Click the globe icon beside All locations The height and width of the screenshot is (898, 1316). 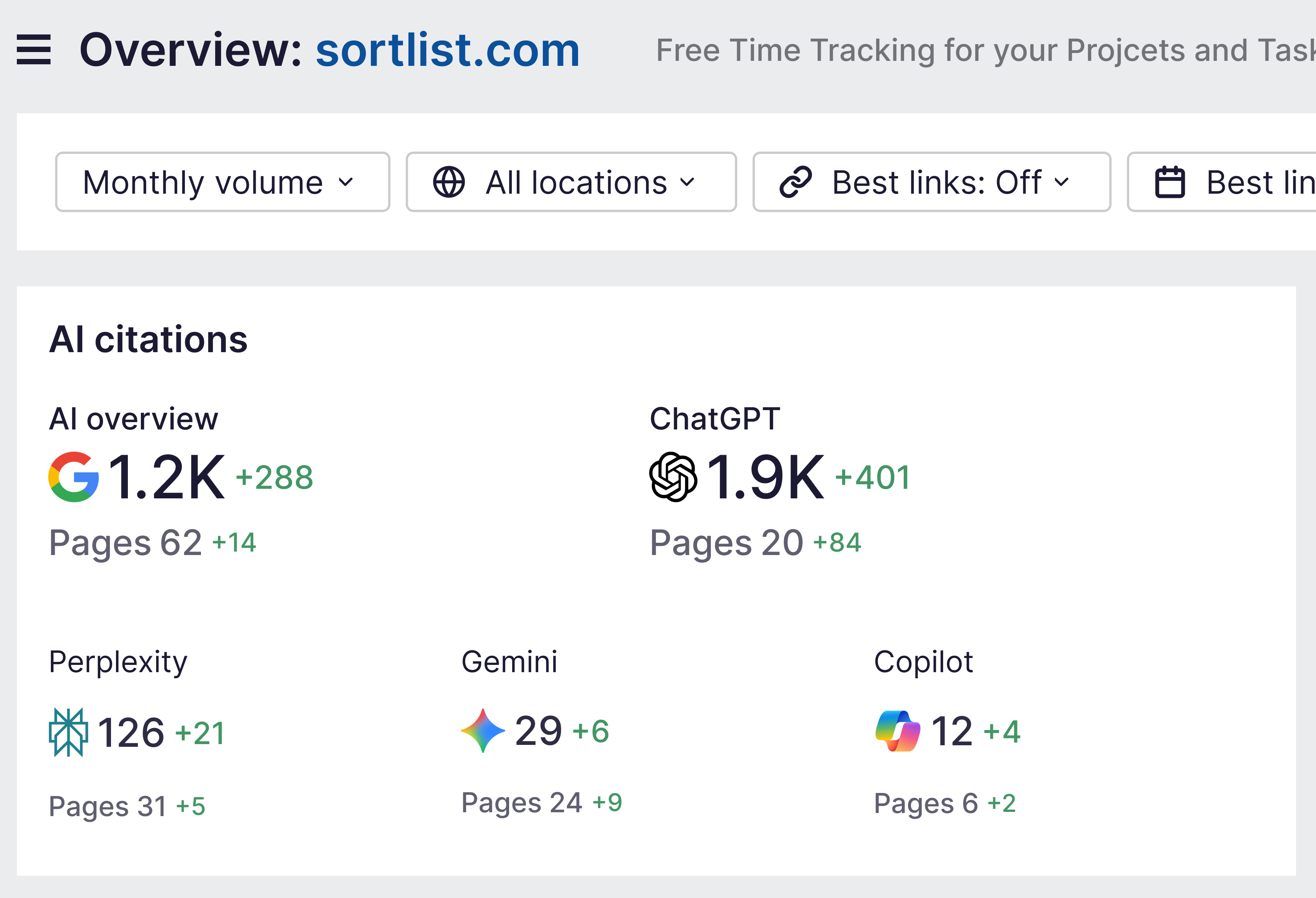tap(449, 182)
